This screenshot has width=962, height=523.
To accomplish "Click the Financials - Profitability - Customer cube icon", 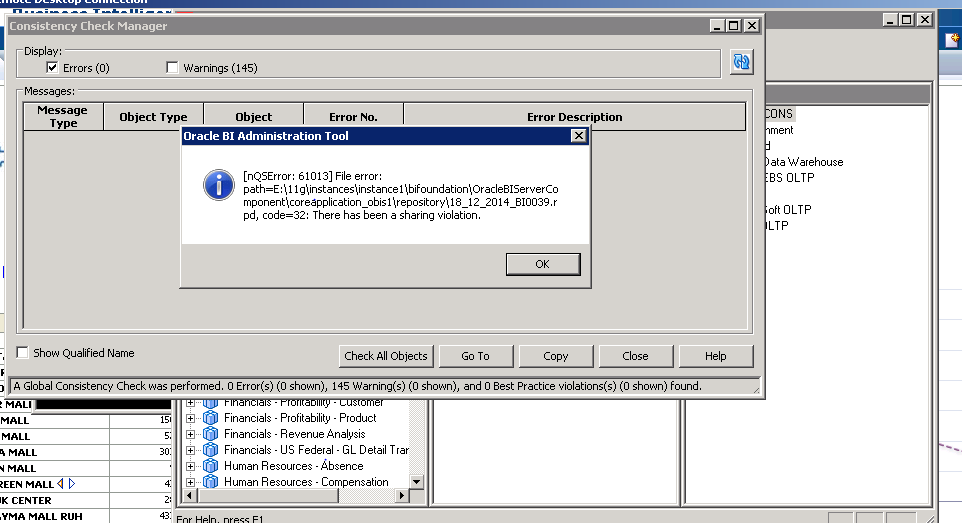I will pos(210,403).
